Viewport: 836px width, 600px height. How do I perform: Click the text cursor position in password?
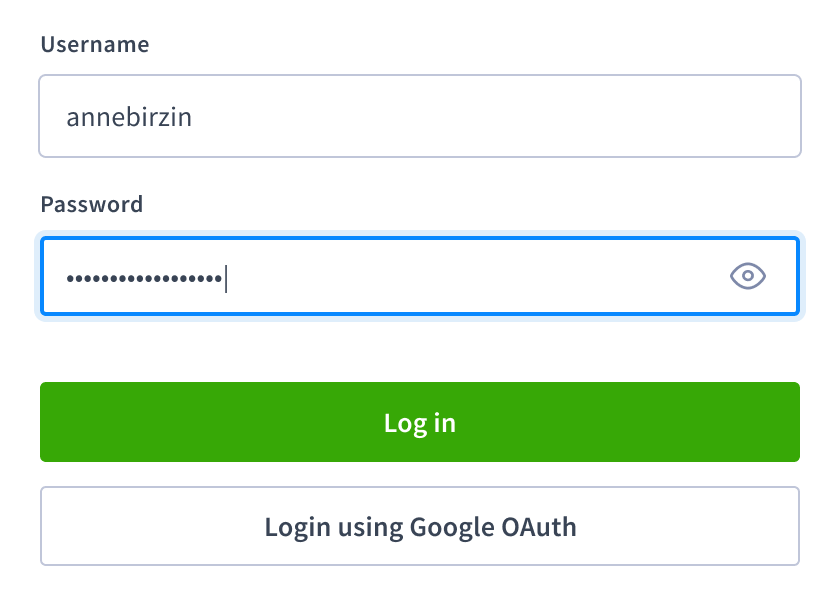(227, 276)
